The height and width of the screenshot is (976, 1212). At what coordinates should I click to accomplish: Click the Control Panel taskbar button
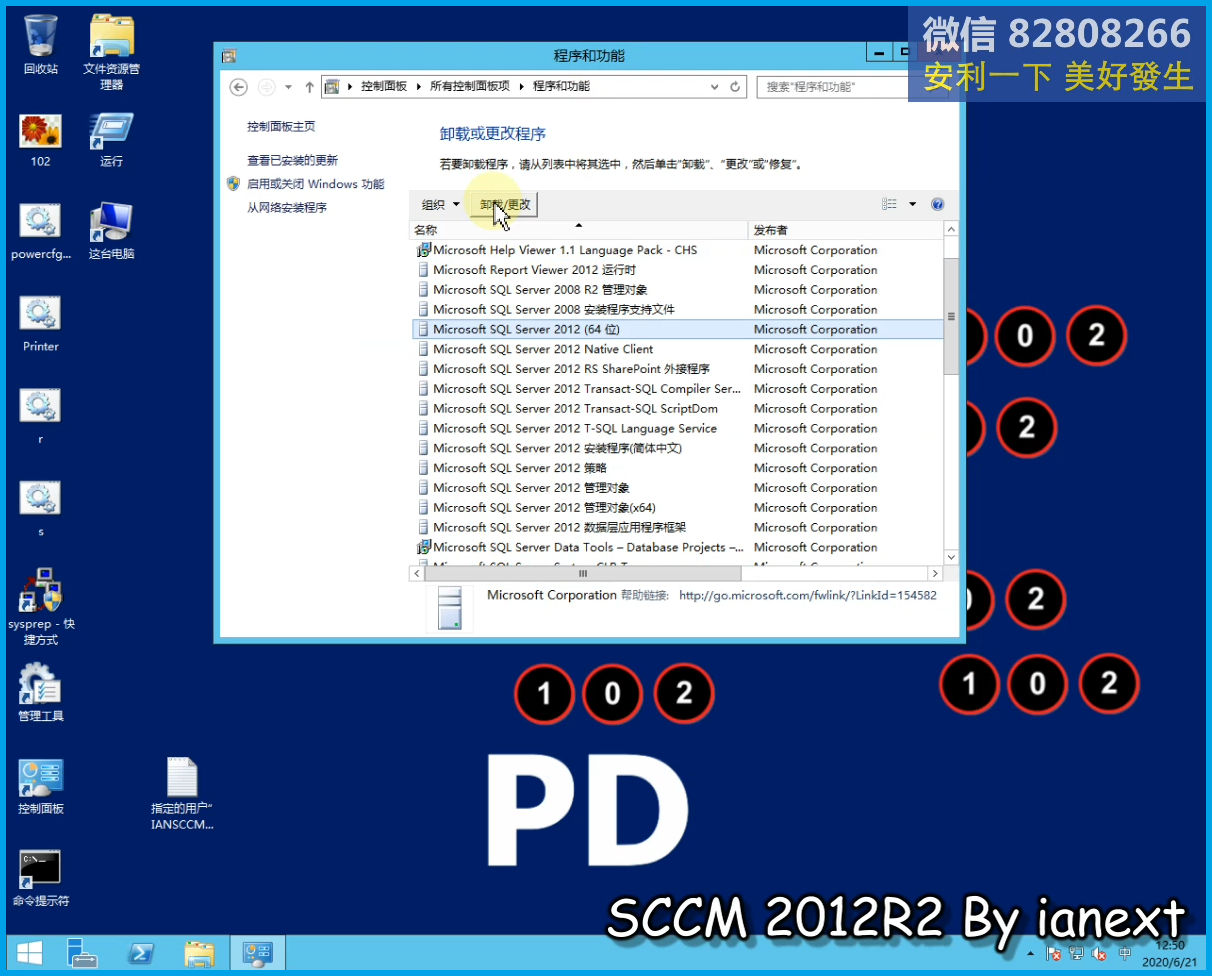258,953
